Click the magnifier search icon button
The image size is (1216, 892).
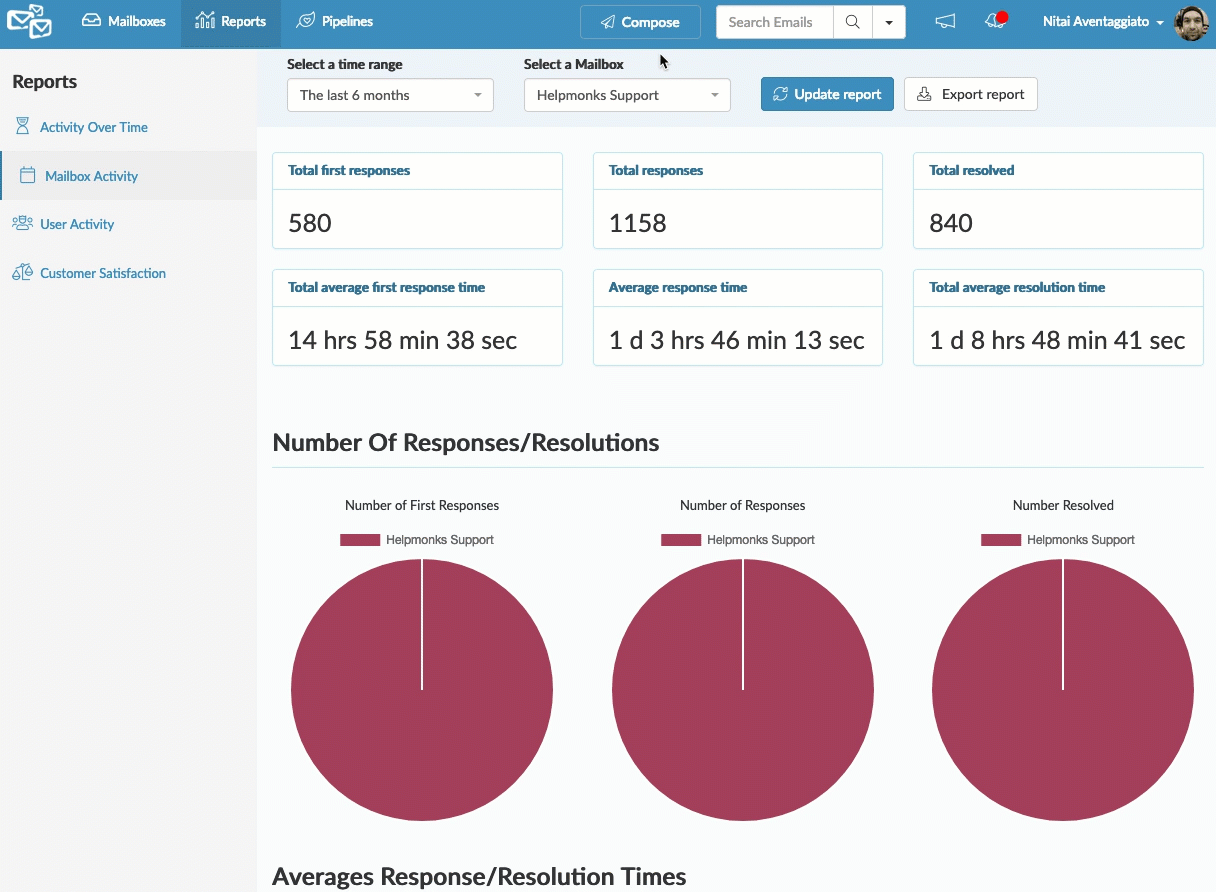point(852,22)
